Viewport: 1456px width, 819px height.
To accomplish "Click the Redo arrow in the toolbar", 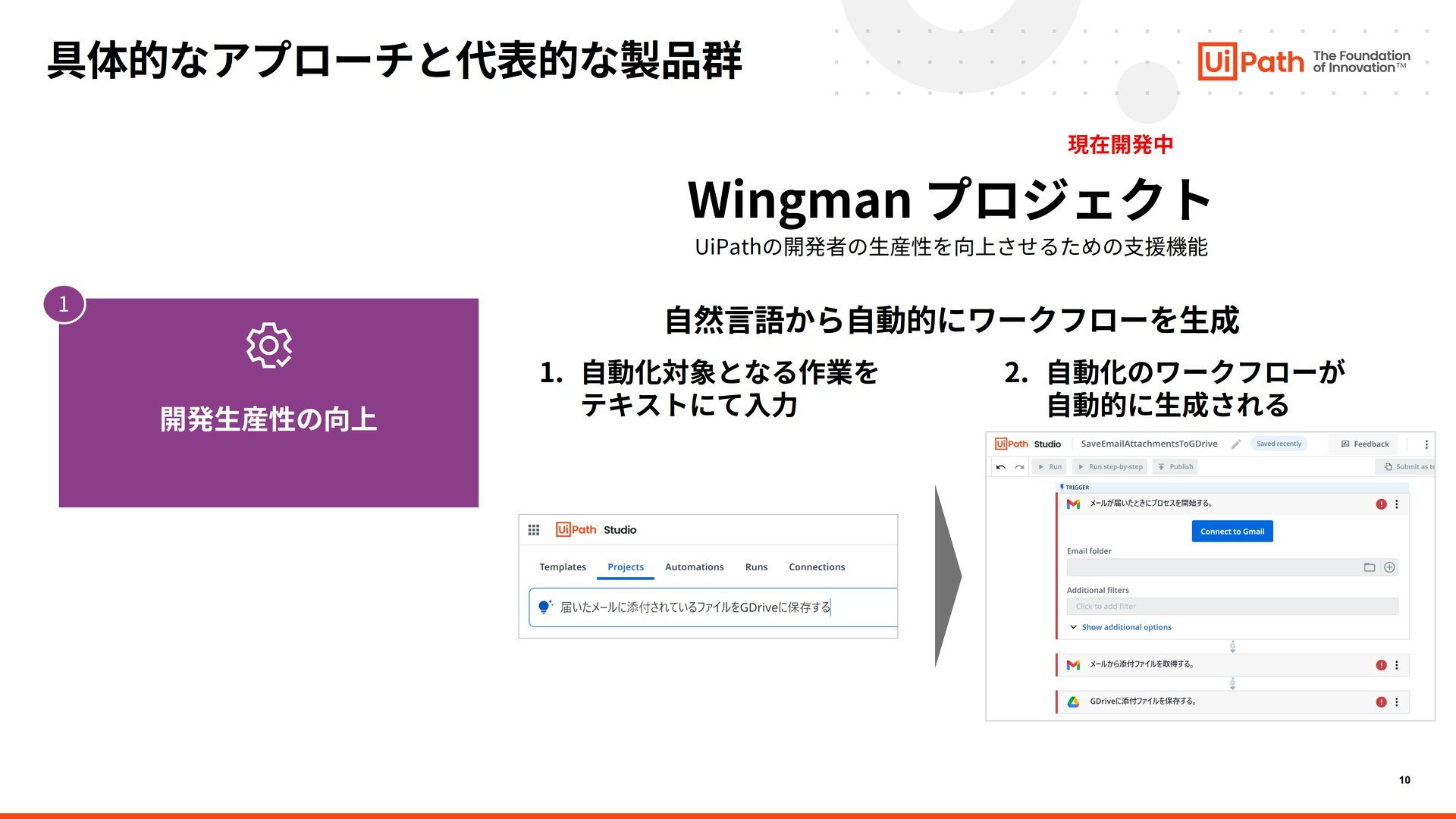I will [1019, 467].
